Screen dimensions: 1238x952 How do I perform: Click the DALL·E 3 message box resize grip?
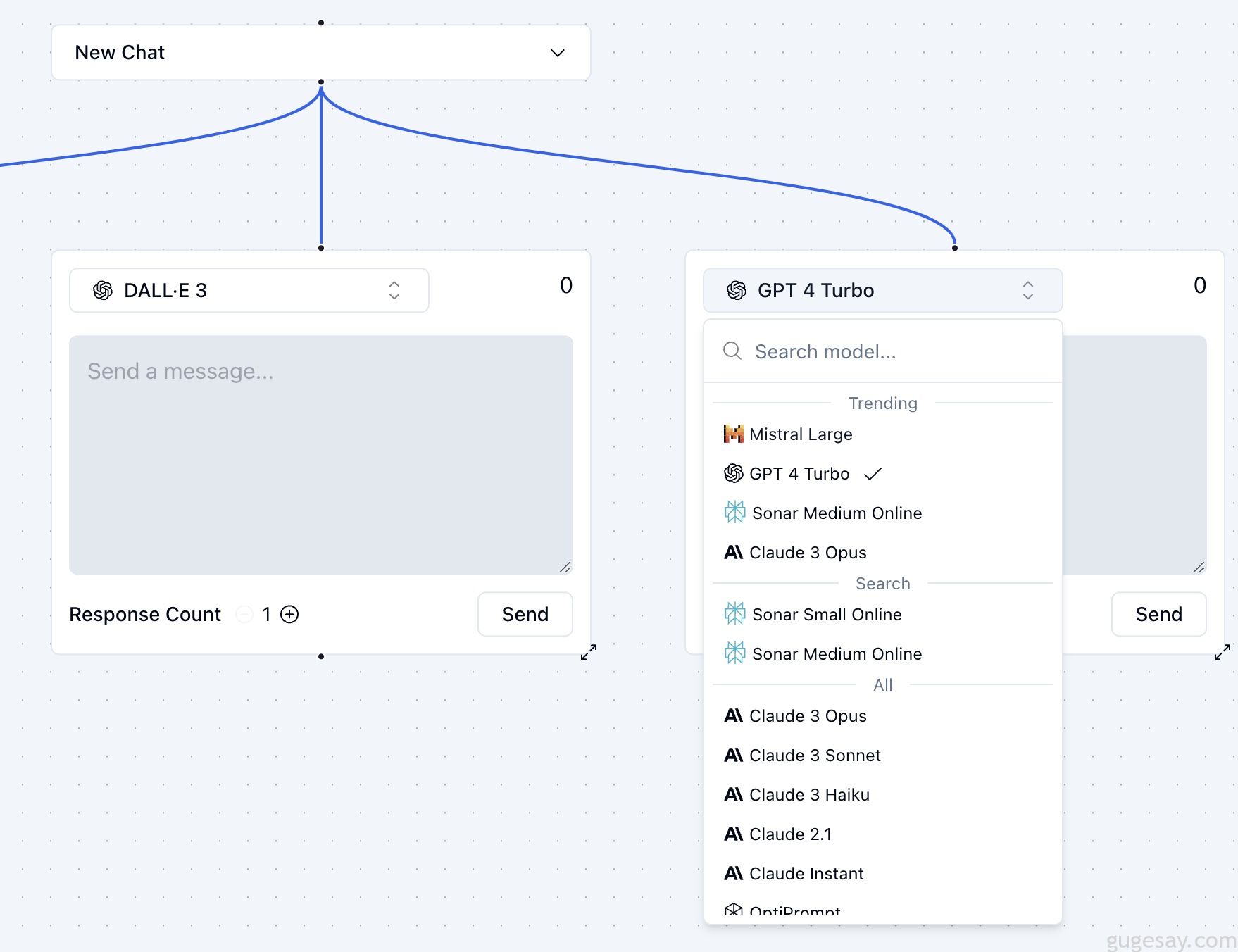pyautogui.click(x=565, y=568)
